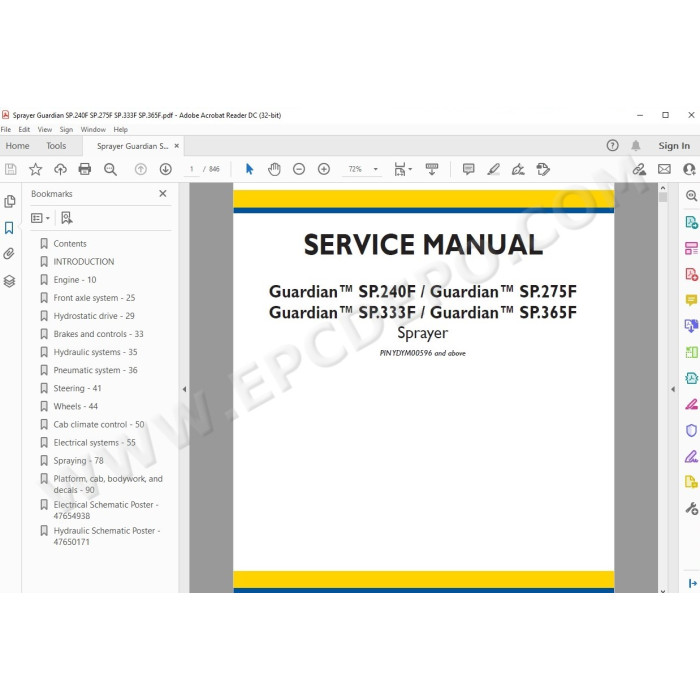
Task: Open Attachments paperclip panel
Action: point(9,254)
